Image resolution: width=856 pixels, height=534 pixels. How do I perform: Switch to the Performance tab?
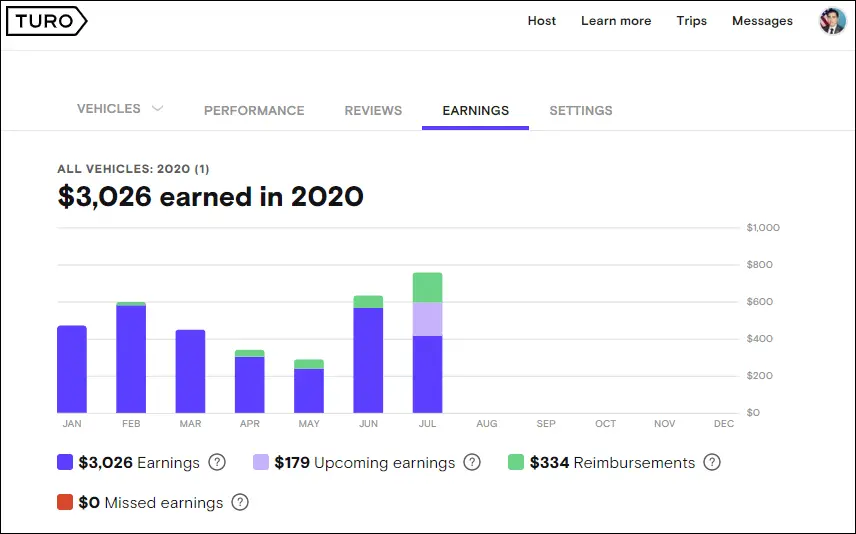coord(254,110)
